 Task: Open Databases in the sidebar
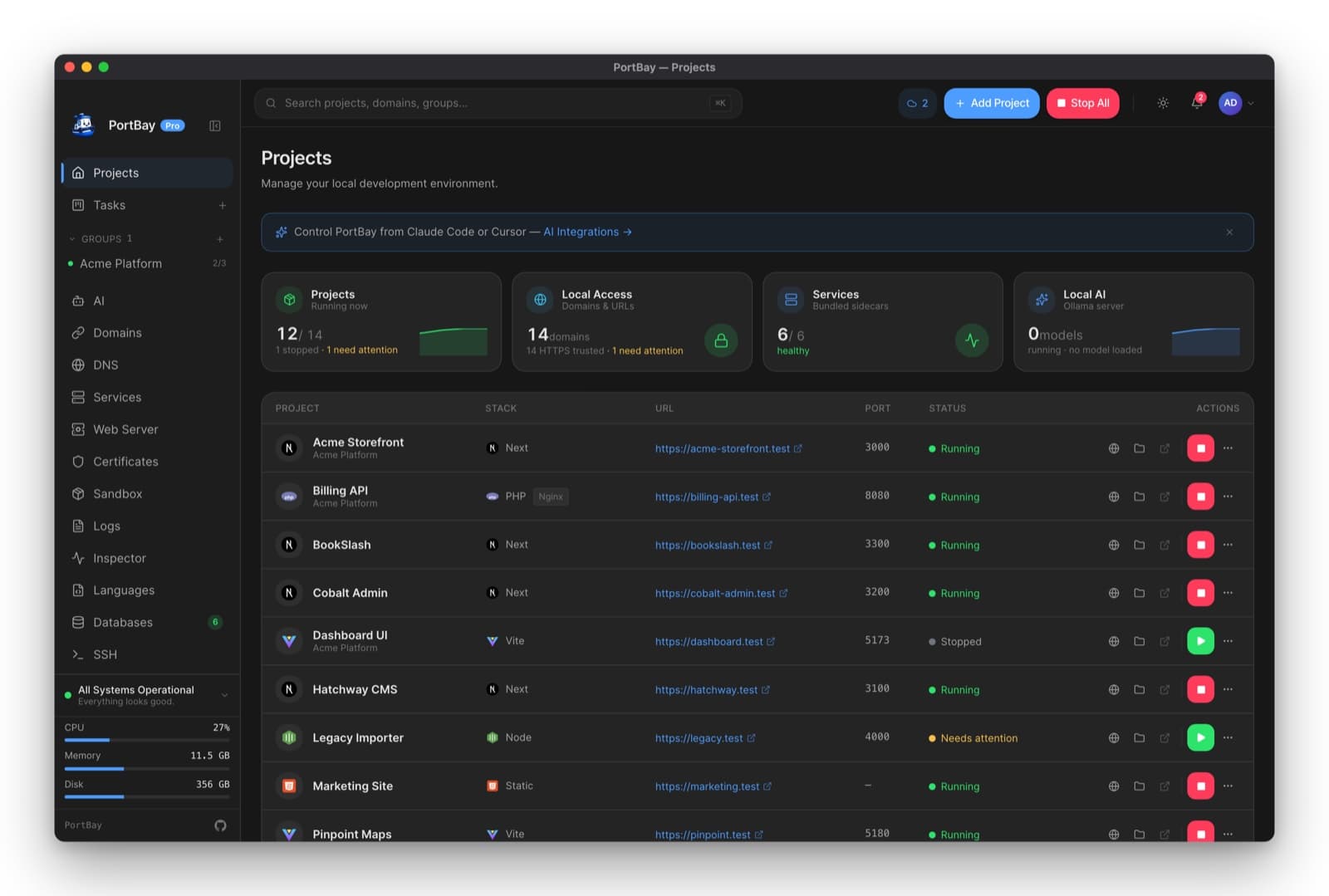coord(147,623)
